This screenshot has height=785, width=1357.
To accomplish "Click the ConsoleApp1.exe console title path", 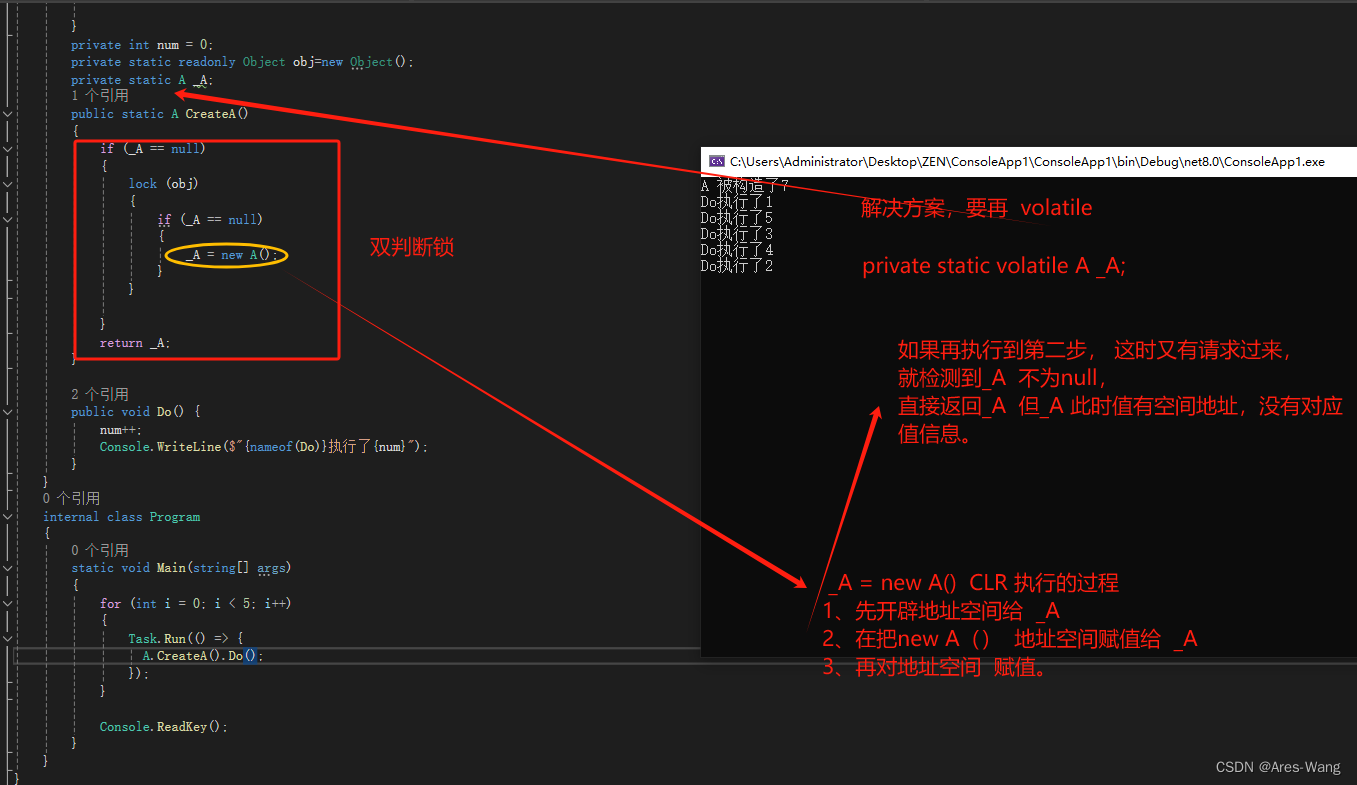I will click(x=1027, y=161).
